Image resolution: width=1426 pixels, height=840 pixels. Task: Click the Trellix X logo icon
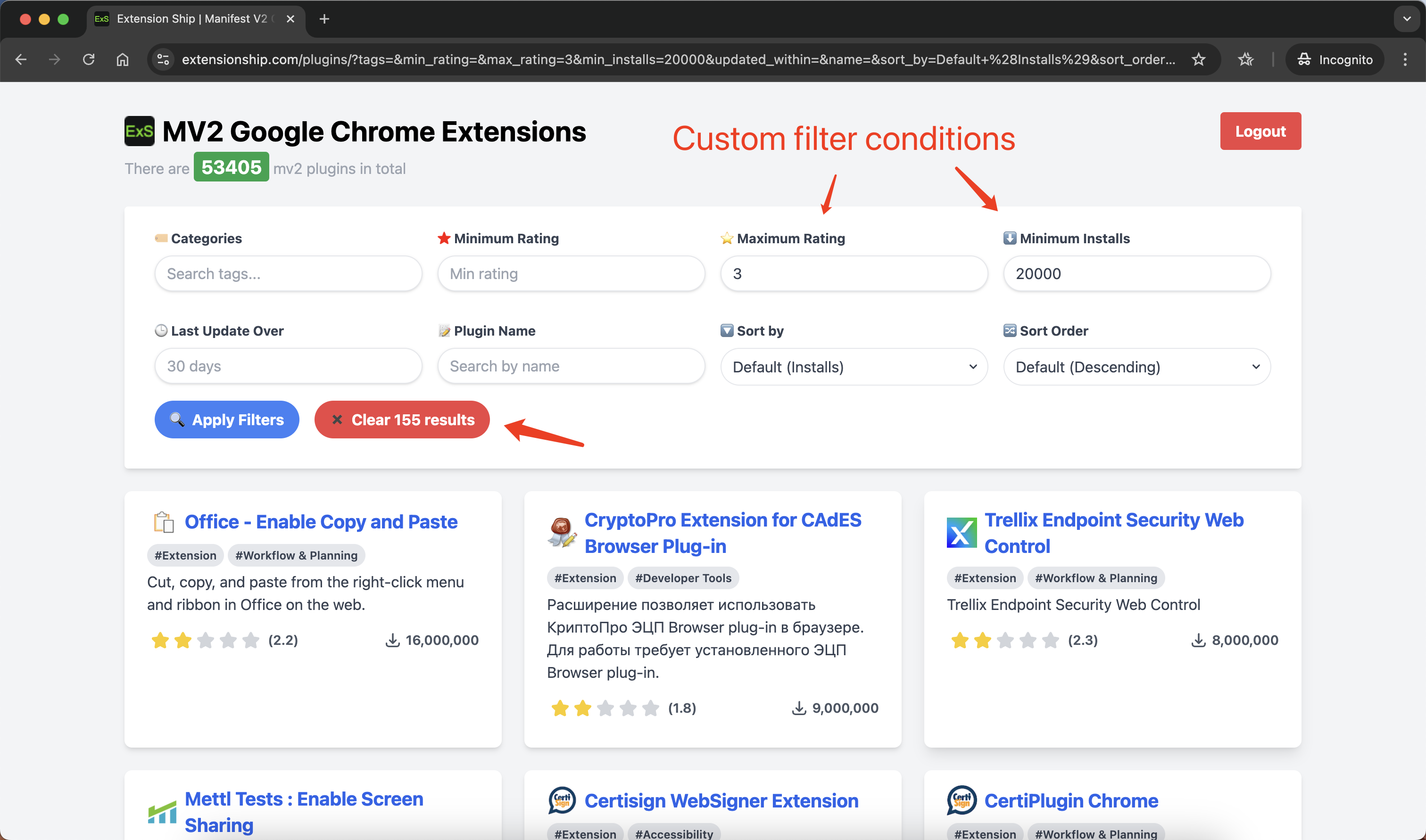[x=962, y=533]
